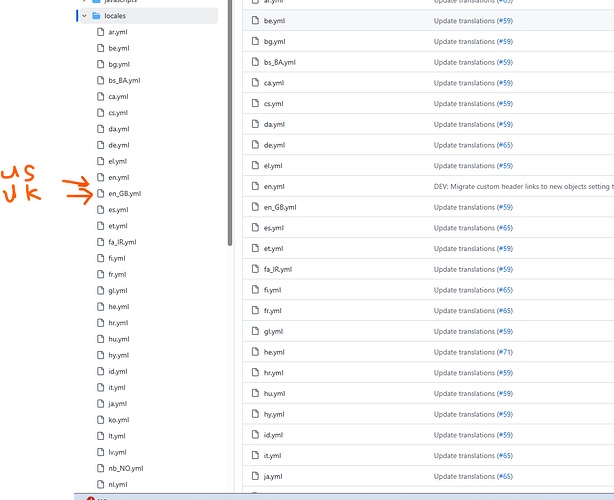
Task: Click file icon beside sidebar es.yml
Action: pyautogui.click(x=101, y=209)
